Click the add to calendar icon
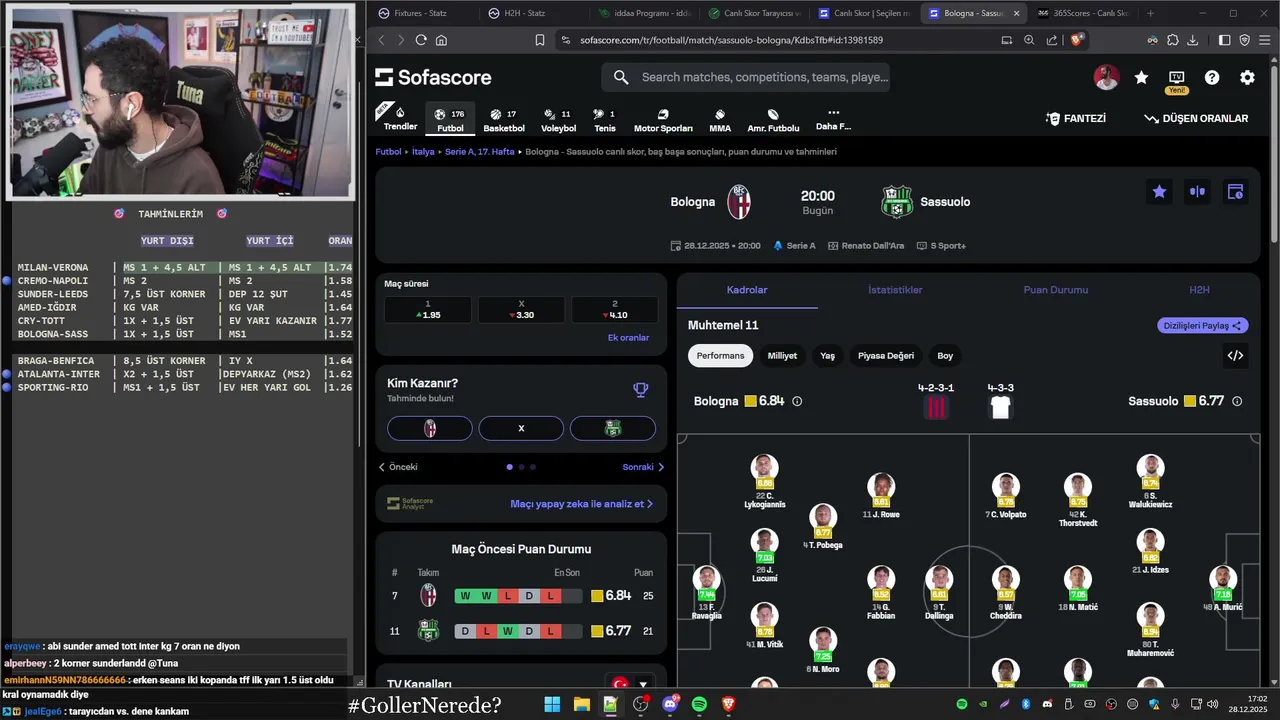Image resolution: width=1280 pixels, height=720 pixels. pos(1235,192)
